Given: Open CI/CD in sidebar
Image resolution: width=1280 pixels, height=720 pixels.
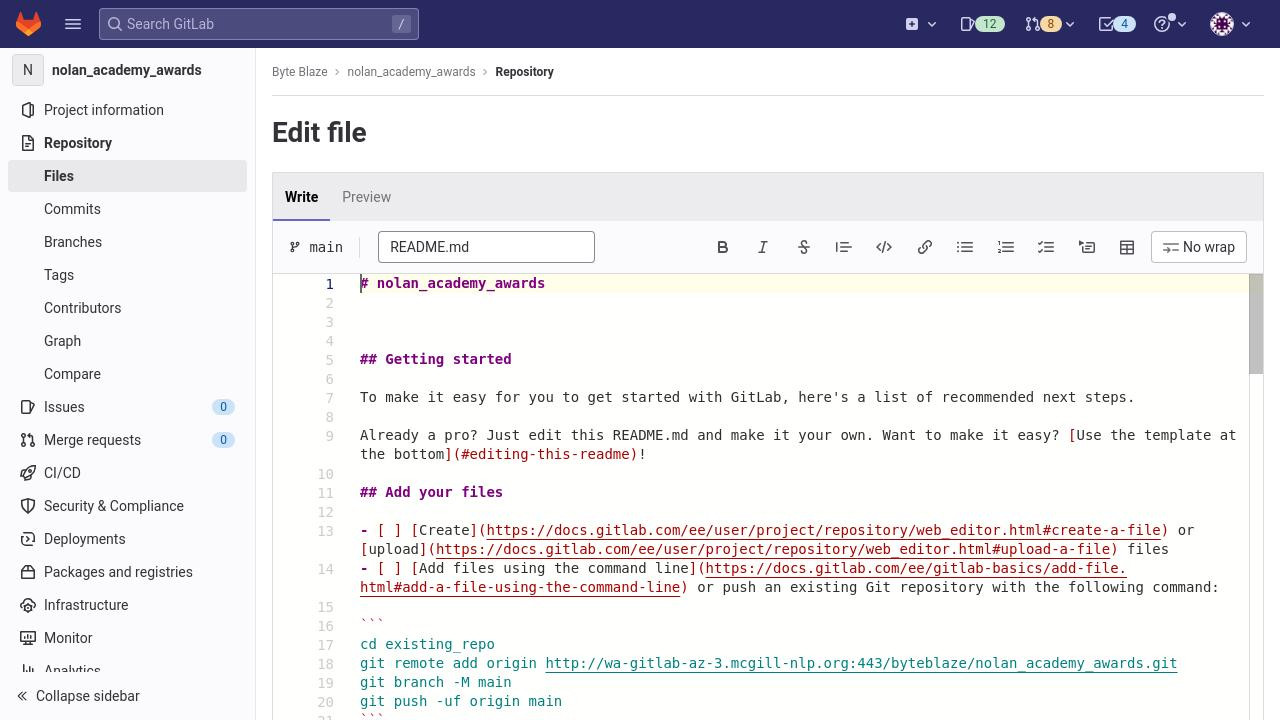Looking at the screenshot, I should [x=127, y=473].
